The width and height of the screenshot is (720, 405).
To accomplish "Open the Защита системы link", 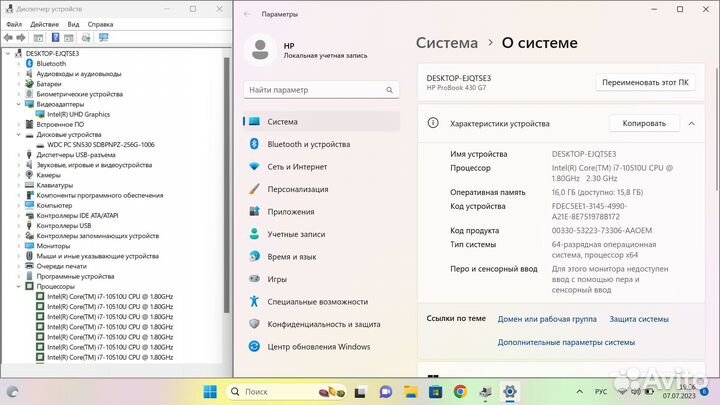I will (x=639, y=319).
